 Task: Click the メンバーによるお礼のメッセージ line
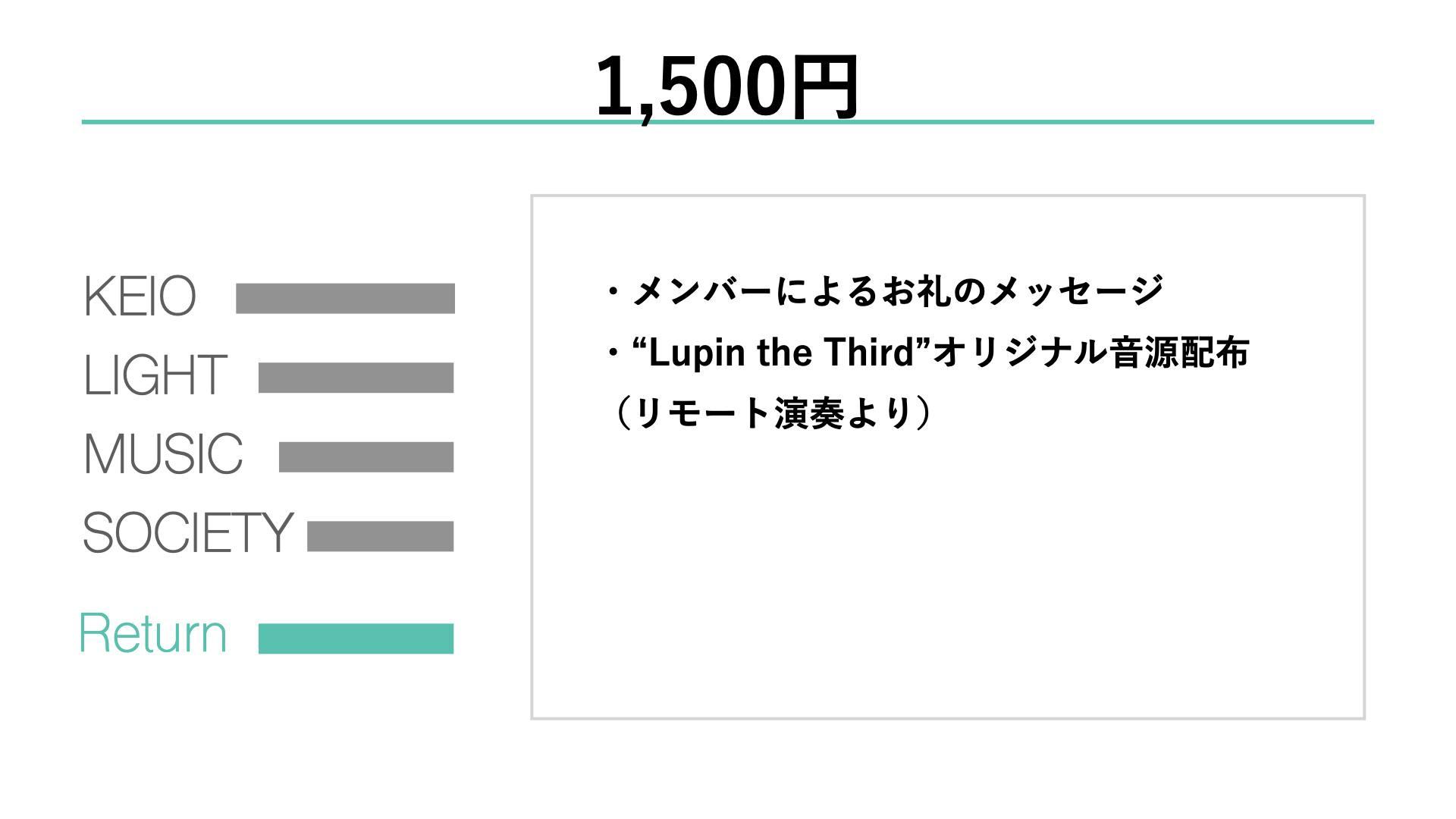[897, 291]
